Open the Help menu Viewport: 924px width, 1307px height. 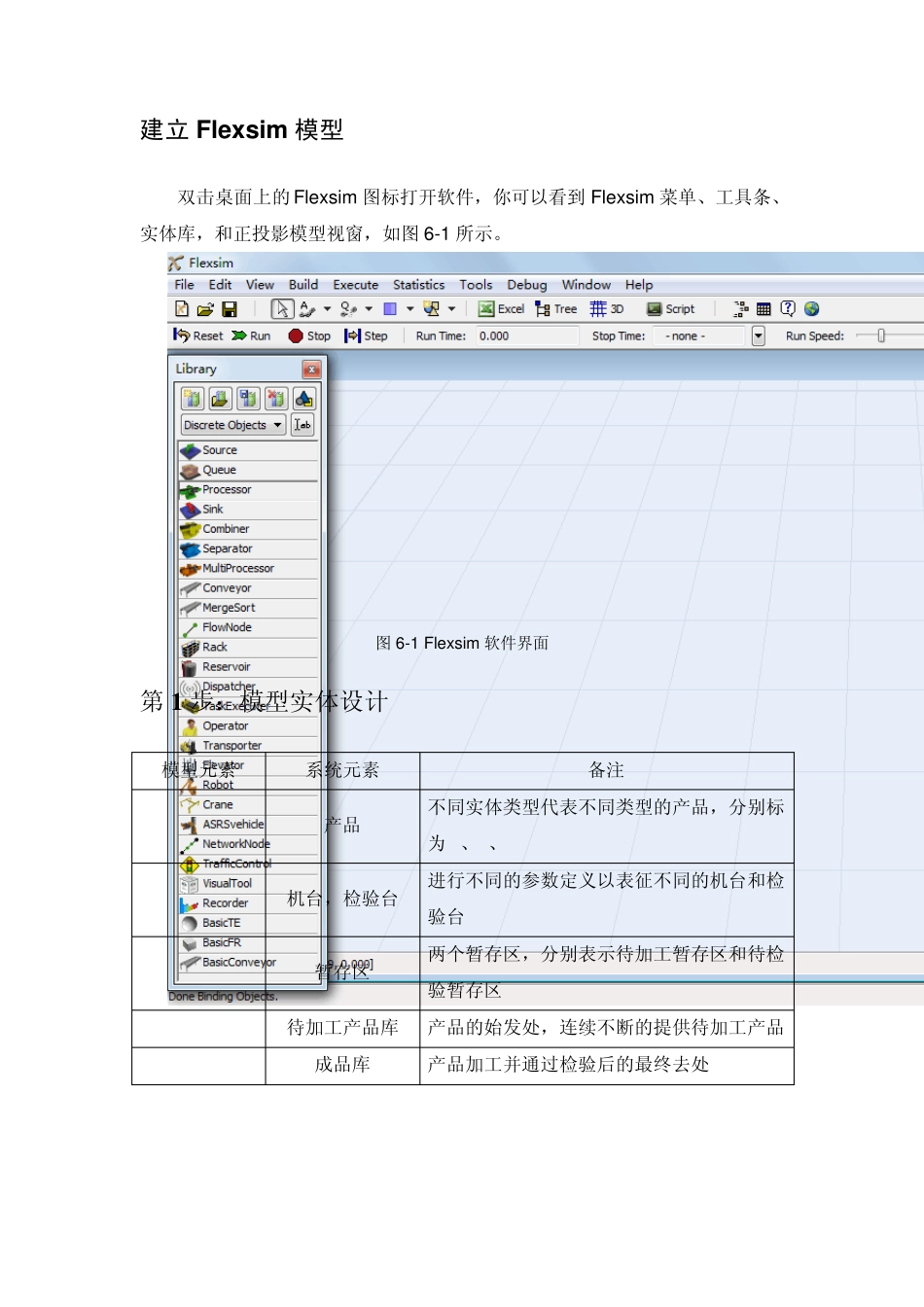pyautogui.click(x=639, y=285)
